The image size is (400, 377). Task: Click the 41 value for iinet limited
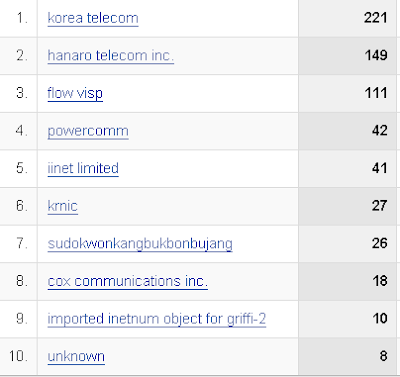pyautogui.click(x=348, y=169)
